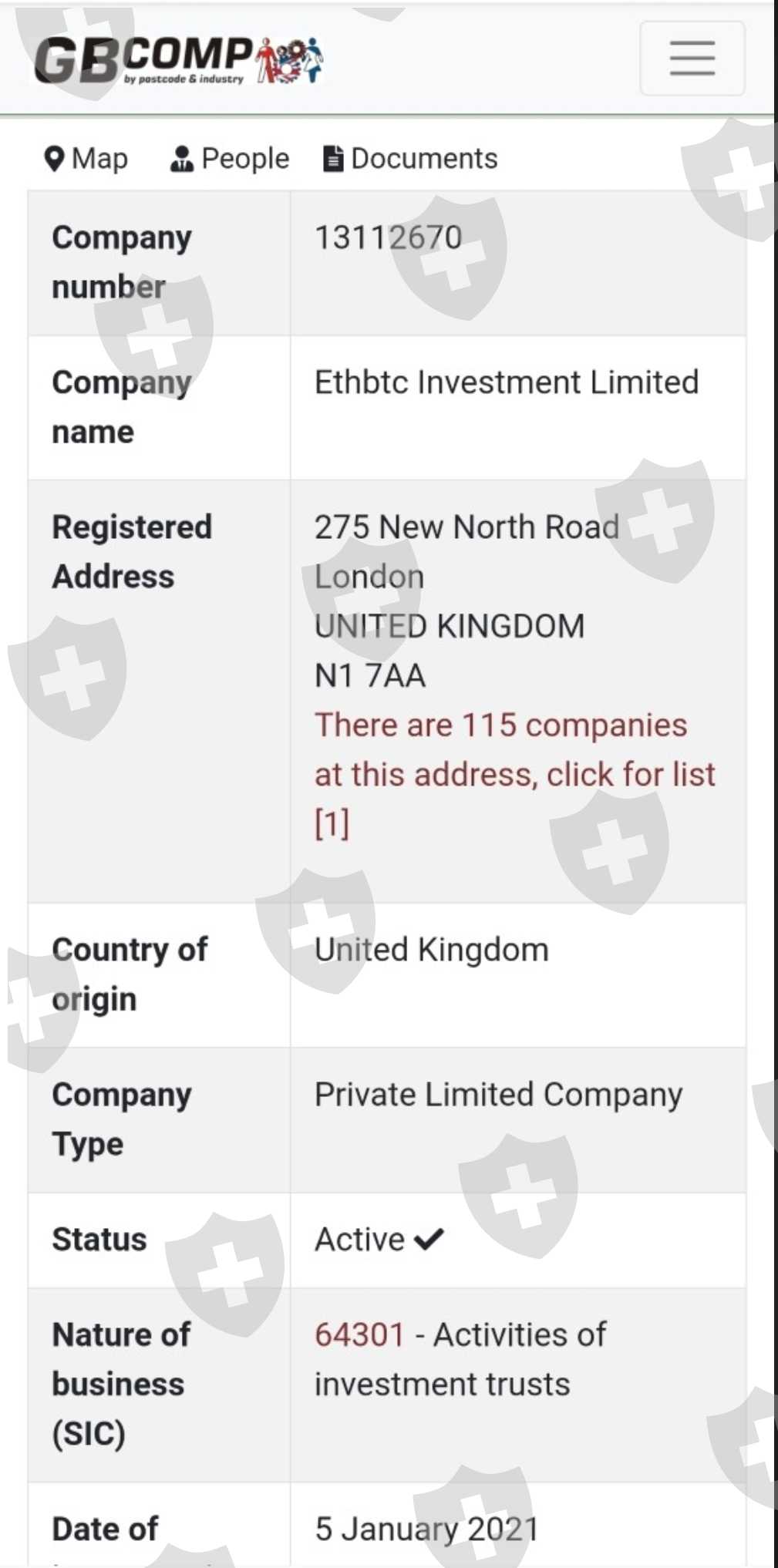778x1568 pixels.
Task: Open the hamburger navigation menu
Action: pyautogui.click(x=692, y=59)
